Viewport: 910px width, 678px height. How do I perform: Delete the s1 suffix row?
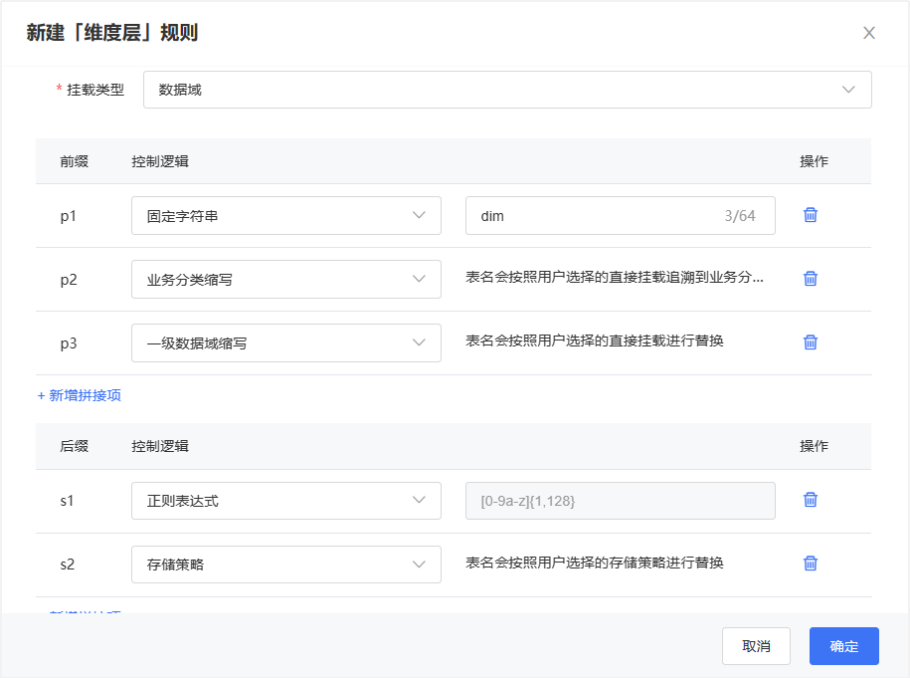(x=810, y=500)
